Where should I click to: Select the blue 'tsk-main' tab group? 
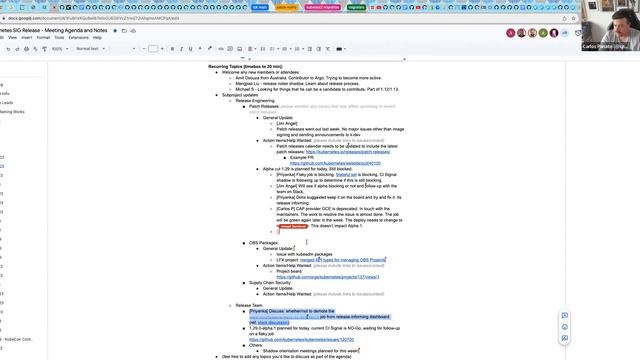coord(260,7)
